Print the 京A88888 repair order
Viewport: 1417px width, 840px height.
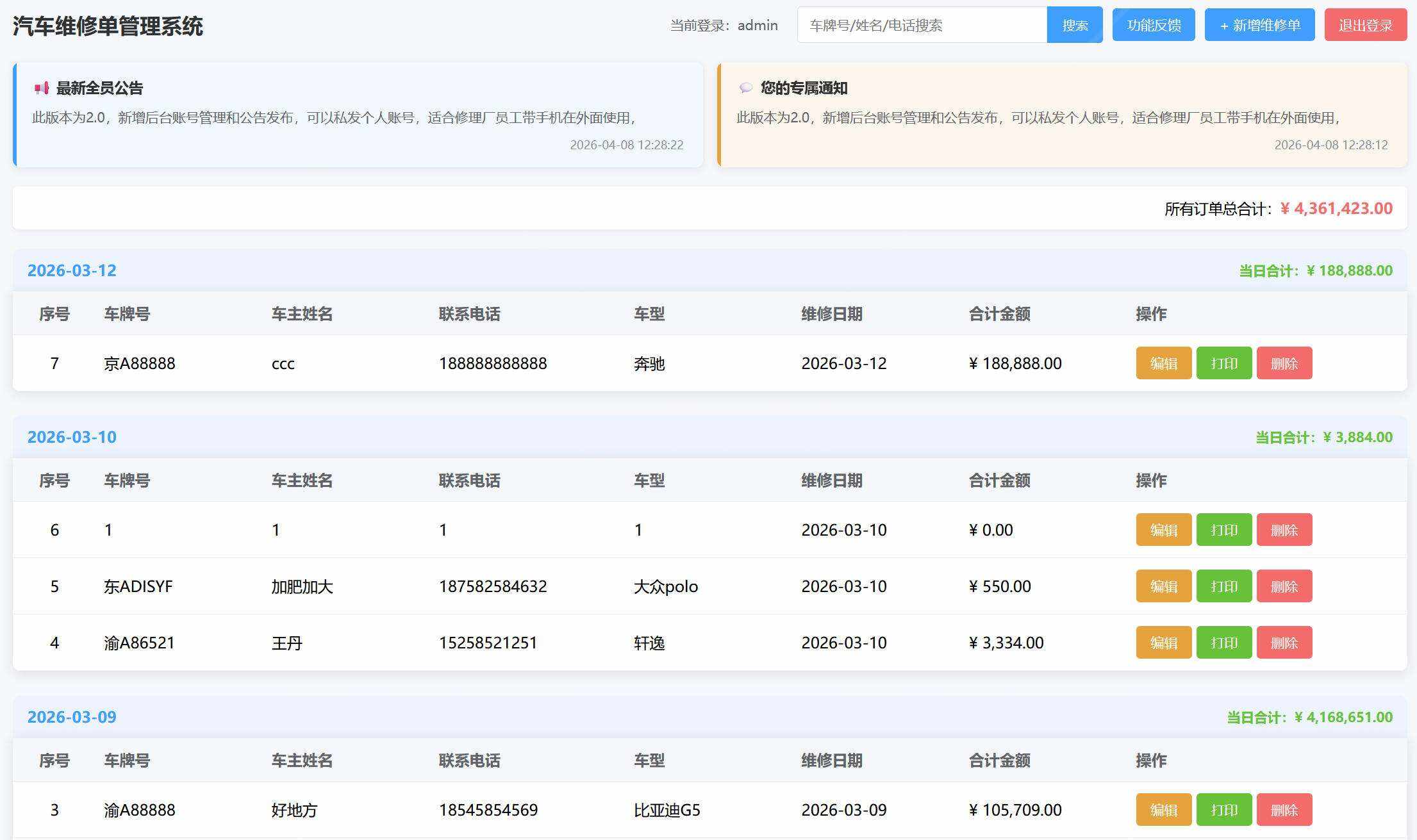pyautogui.click(x=1224, y=363)
